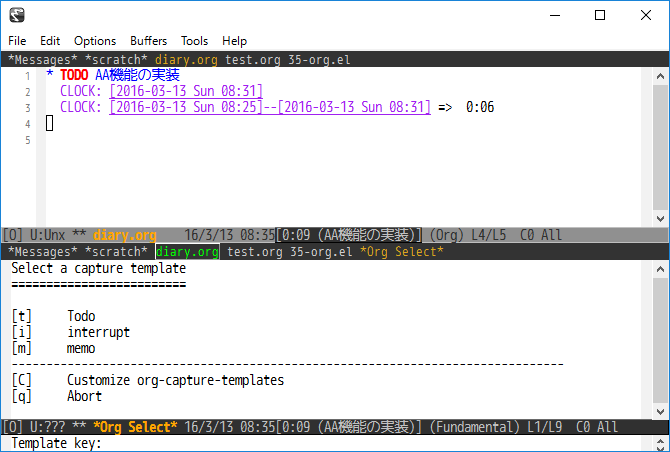Click the heading star on line 1
670x452 pixels.
tap(50, 74)
